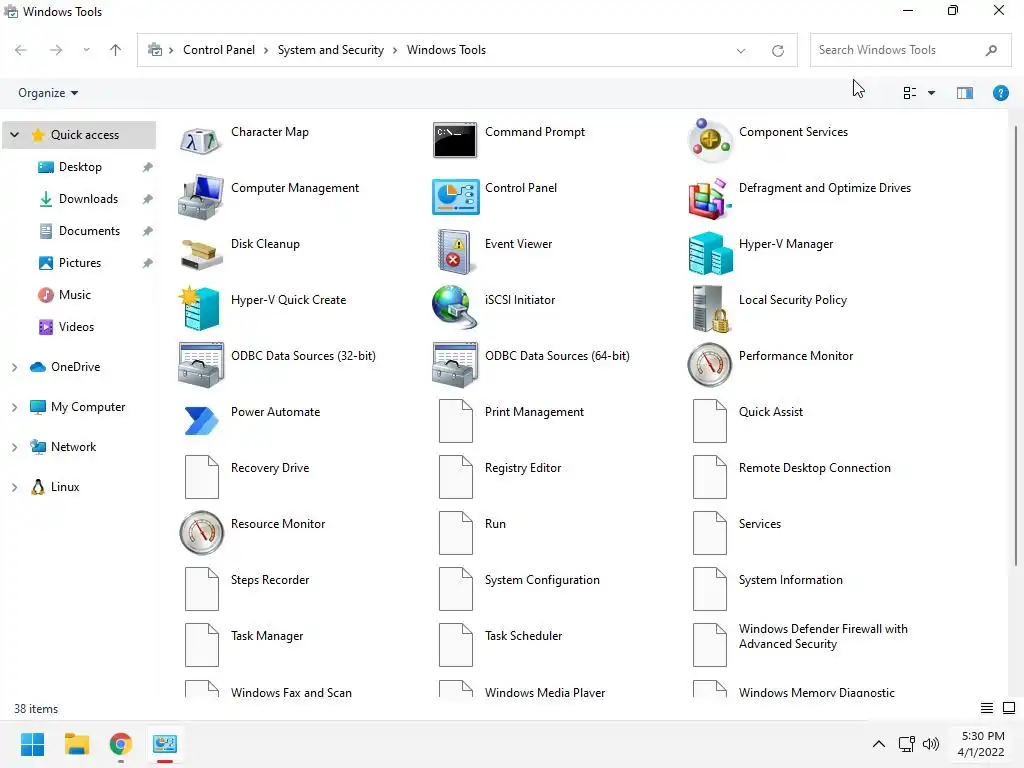The height and width of the screenshot is (768, 1024).
Task: Select Recovery Drive label
Action: point(270,468)
